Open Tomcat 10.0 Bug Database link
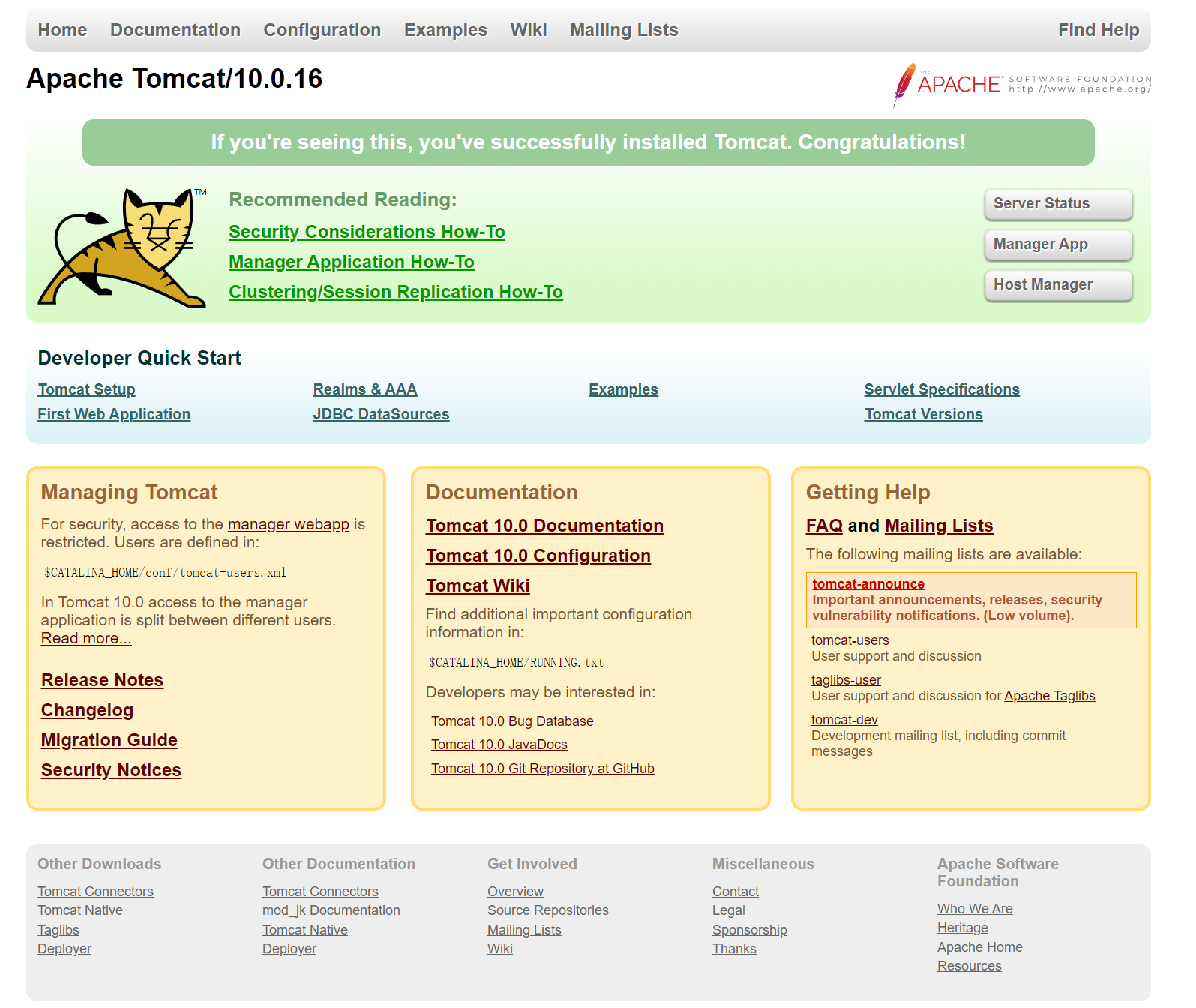The image size is (1196, 1008). 512,721
